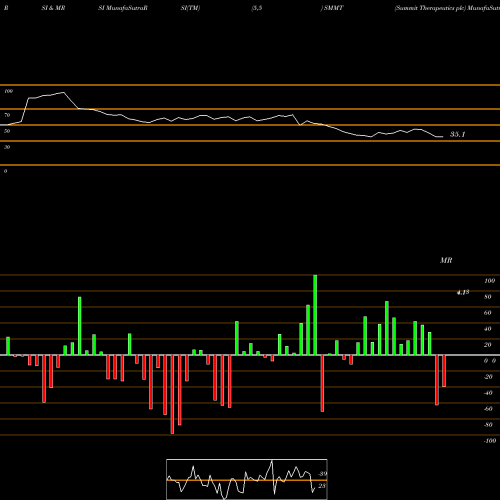Click the final red bar at histogram's end
Screen dimensions: 500x500
(x=444, y=371)
